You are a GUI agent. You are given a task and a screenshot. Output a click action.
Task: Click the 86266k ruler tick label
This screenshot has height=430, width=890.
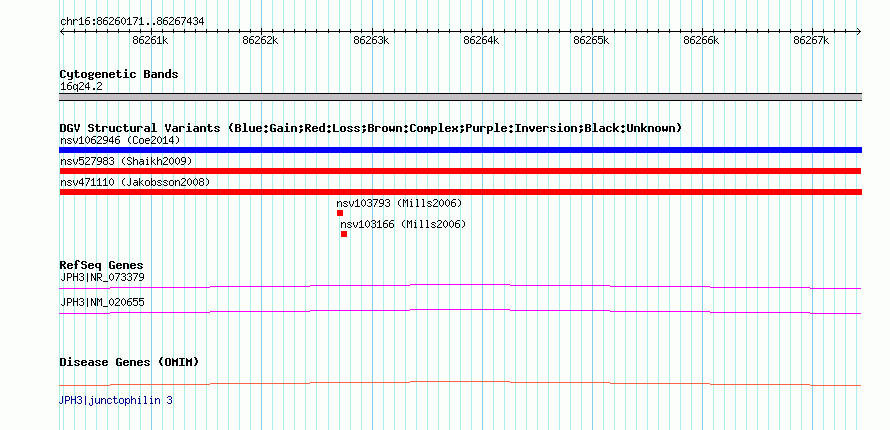pos(702,41)
